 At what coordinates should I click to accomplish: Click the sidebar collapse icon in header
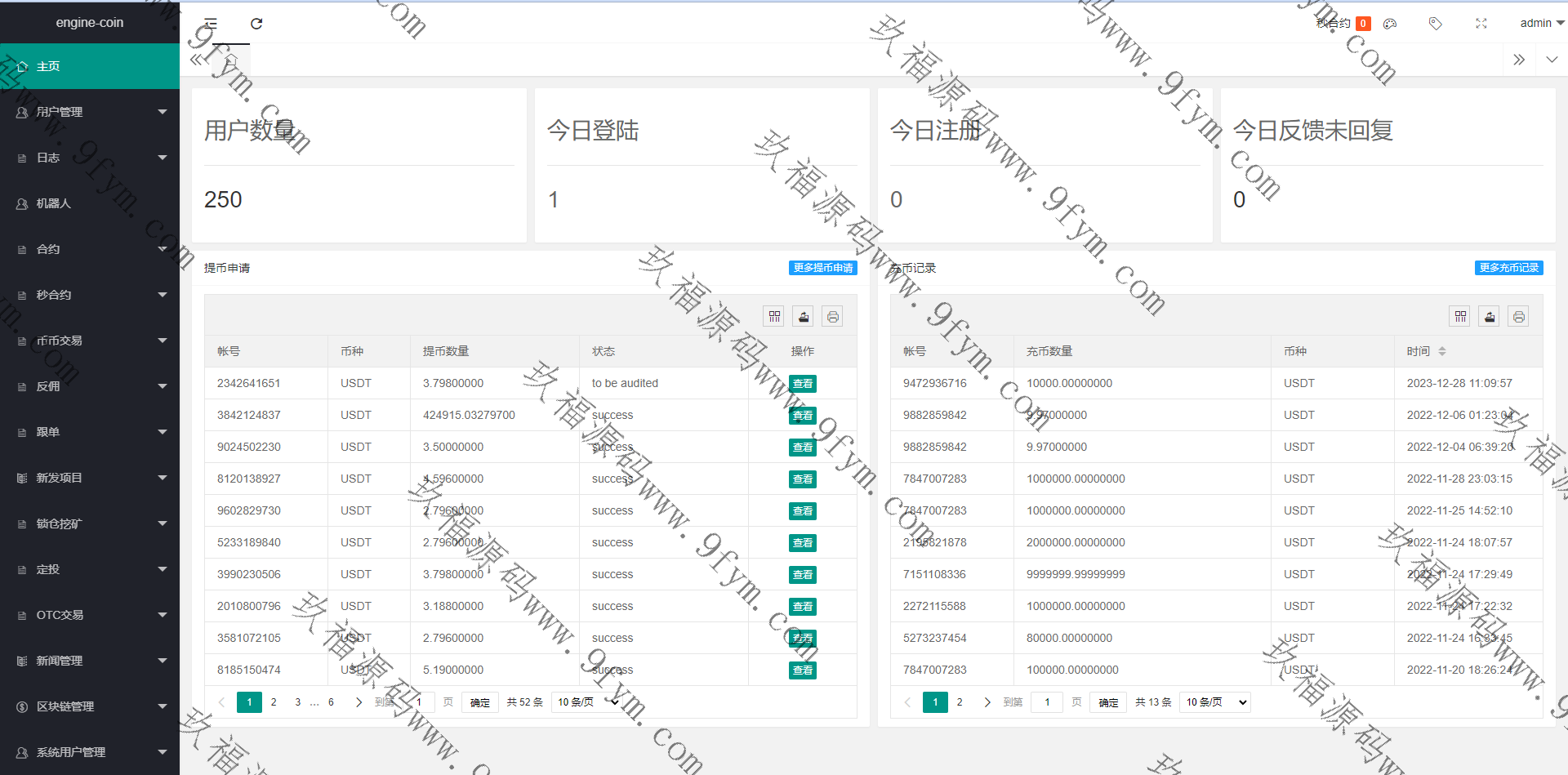click(211, 24)
